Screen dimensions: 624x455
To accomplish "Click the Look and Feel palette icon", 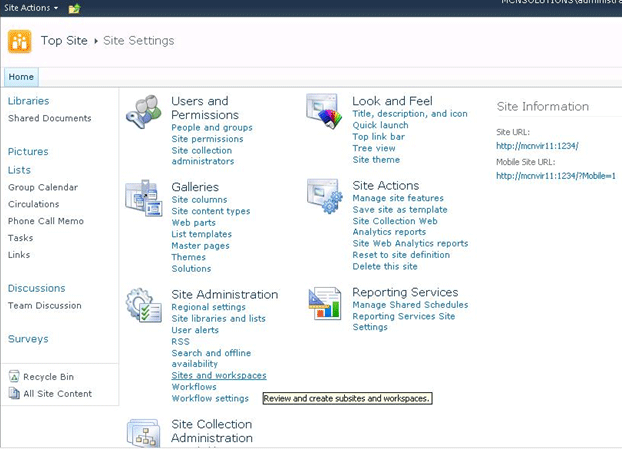I will (324, 111).
